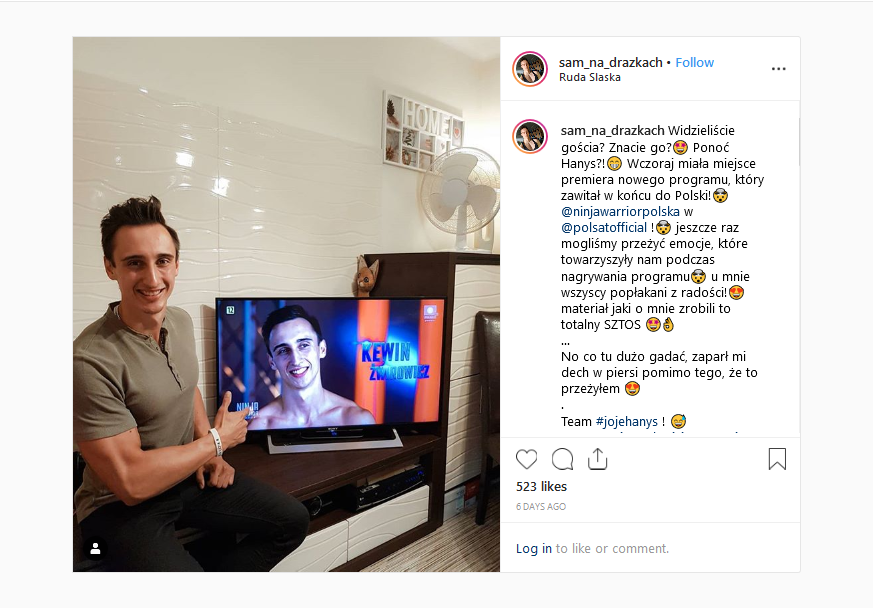Screen dimensions: 873x608
Task: Open the 6 DAYS AGO timestamp
Action: (541, 507)
